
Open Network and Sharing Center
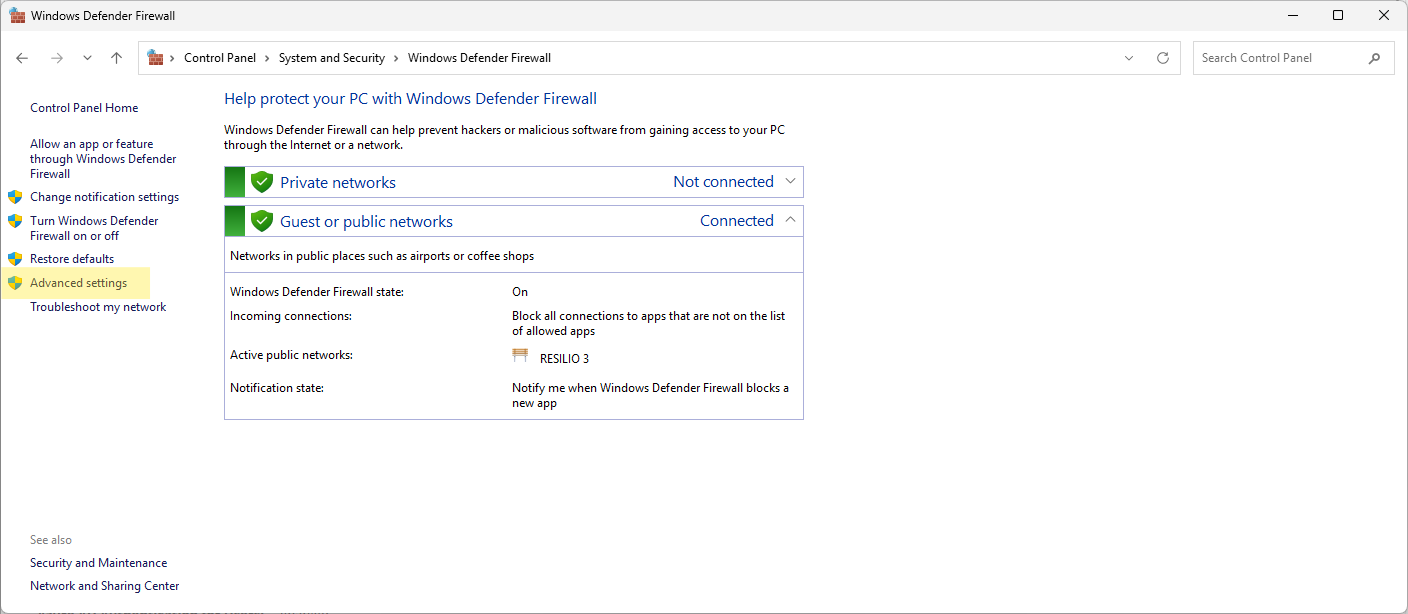104,585
